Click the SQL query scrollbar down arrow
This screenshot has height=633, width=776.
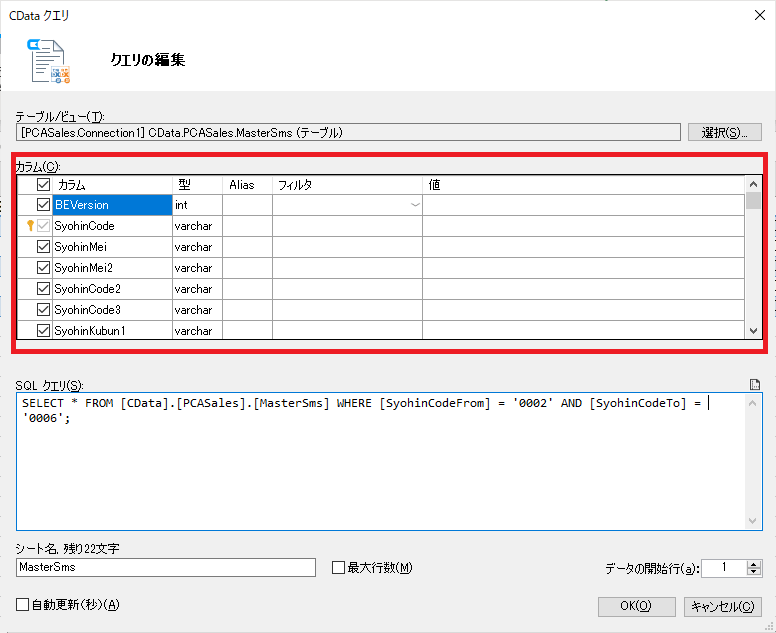click(x=753, y=521)
